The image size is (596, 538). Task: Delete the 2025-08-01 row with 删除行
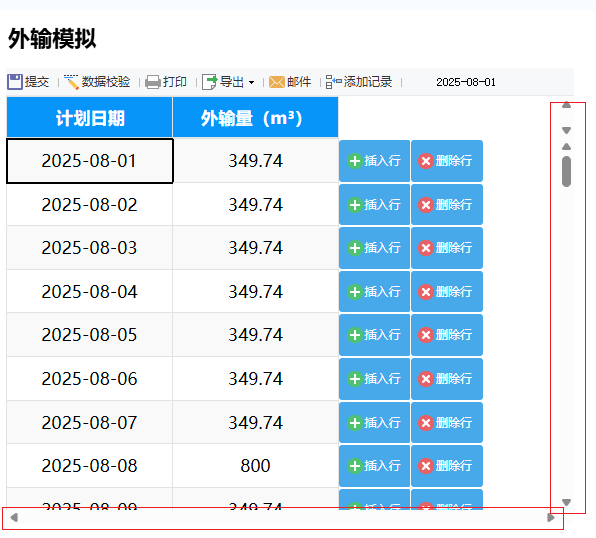(x=447, y=161)
